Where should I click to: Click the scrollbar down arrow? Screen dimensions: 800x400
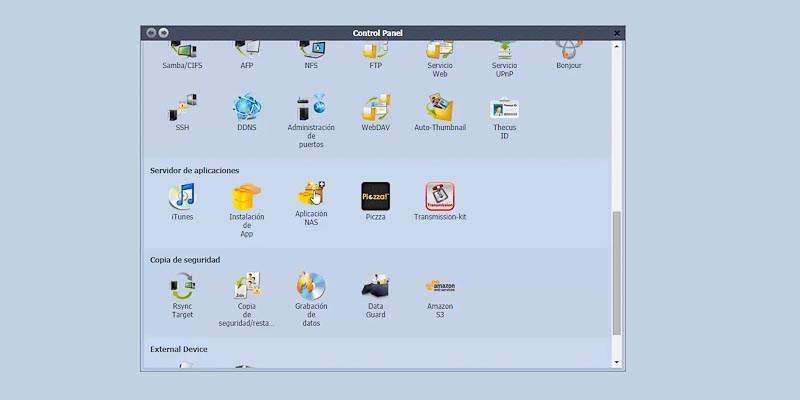coord(616,363)
